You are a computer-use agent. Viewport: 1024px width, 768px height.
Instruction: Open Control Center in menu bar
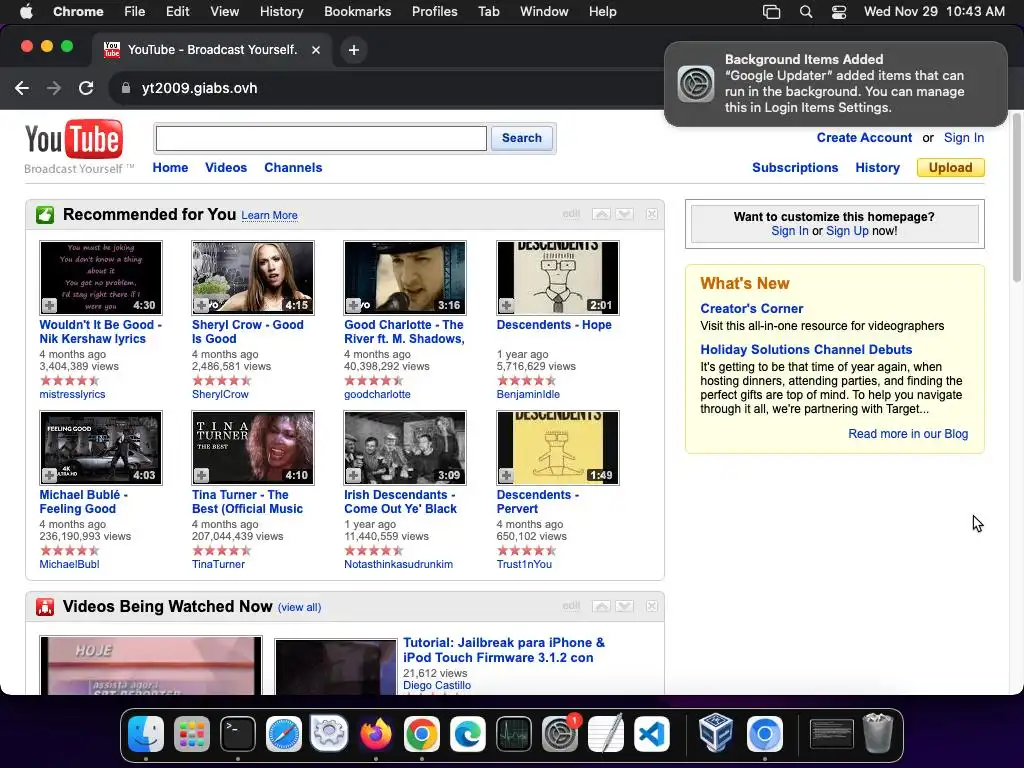click(839, 12)
